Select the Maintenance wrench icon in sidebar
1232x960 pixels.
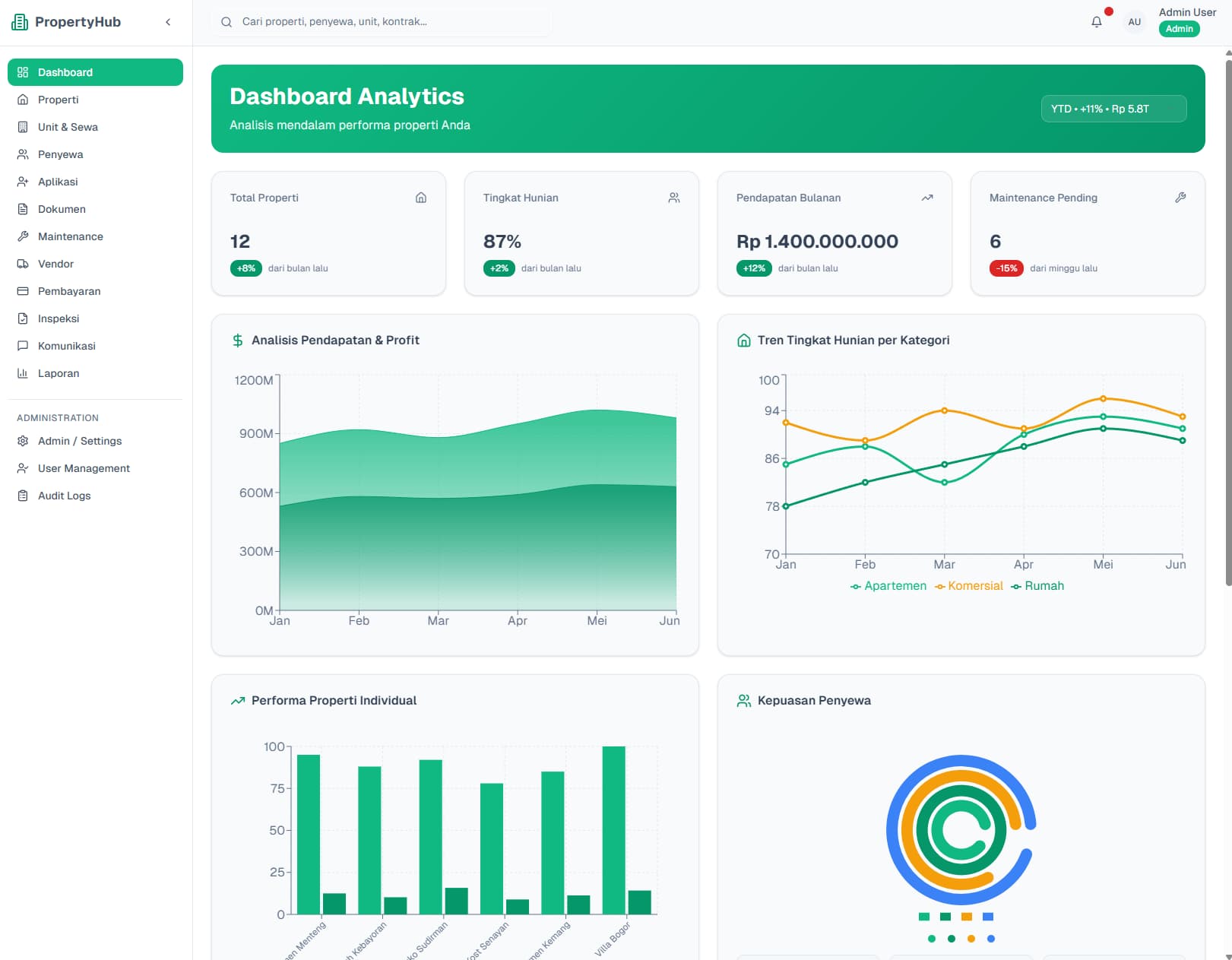pyautogui.click(x=23, y=236)
